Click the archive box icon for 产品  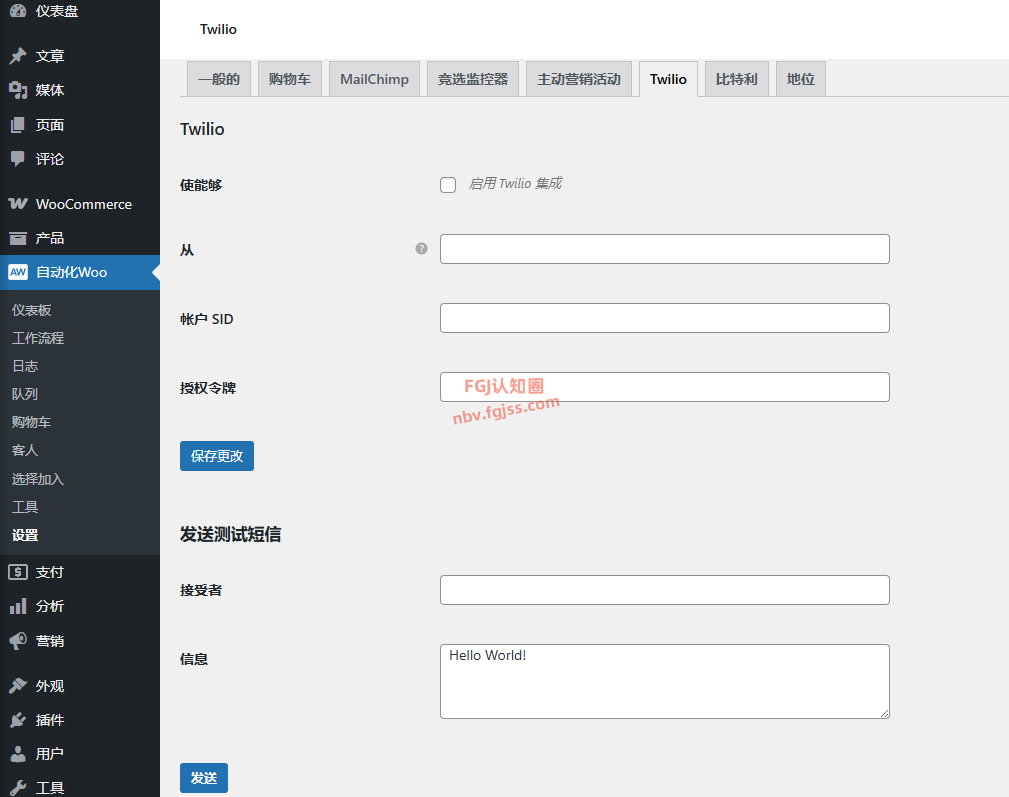tap(18, 238)
